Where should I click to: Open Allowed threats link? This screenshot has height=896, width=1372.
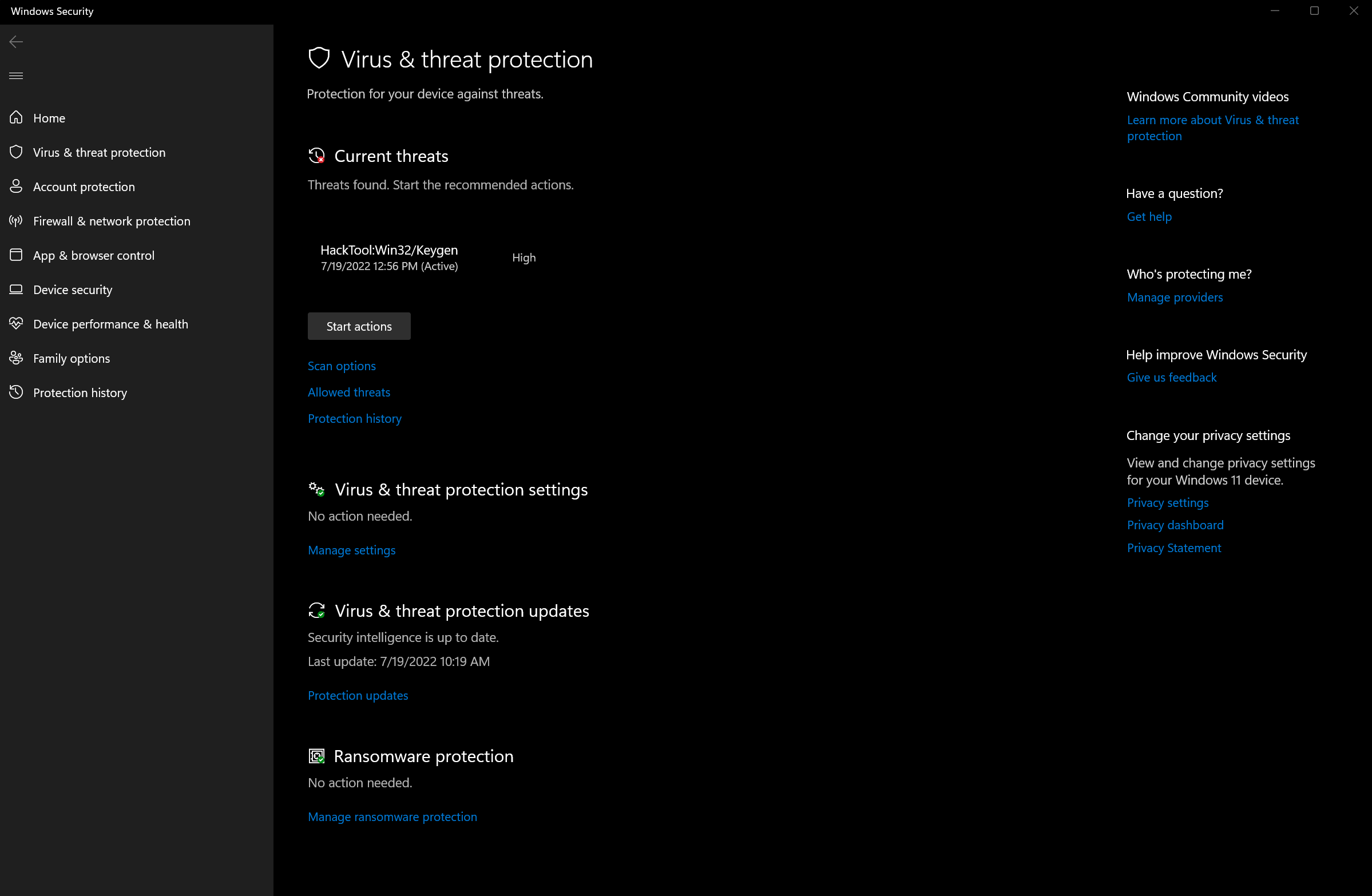[349, 392]
